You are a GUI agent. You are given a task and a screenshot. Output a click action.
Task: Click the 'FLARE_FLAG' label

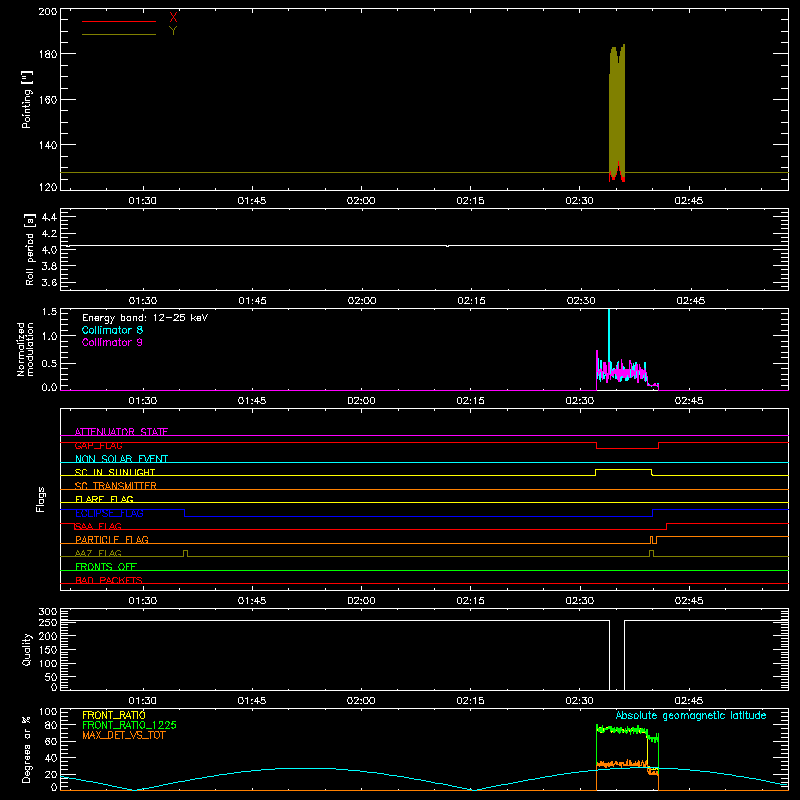click(104, 499)
